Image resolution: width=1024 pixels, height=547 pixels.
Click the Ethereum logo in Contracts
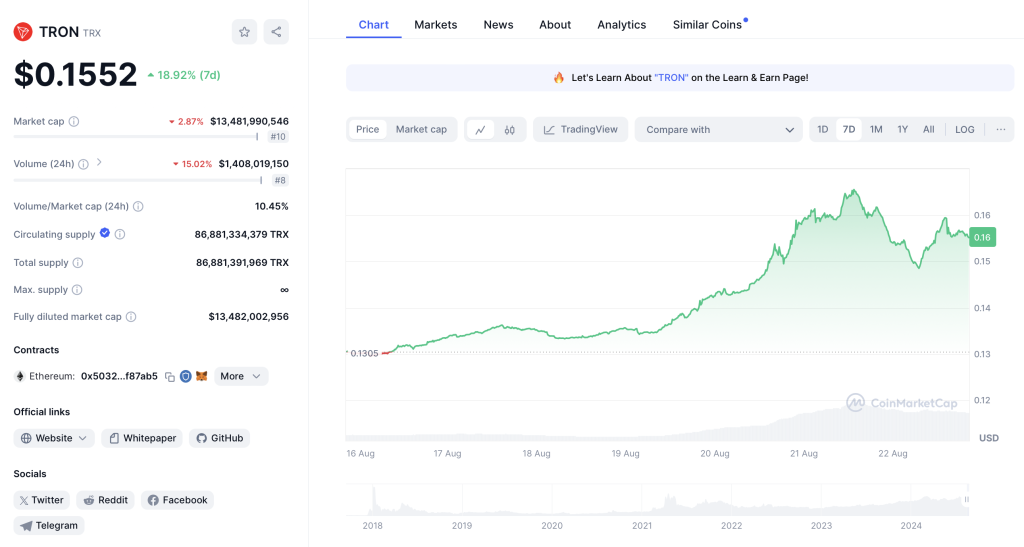[20, 377]
